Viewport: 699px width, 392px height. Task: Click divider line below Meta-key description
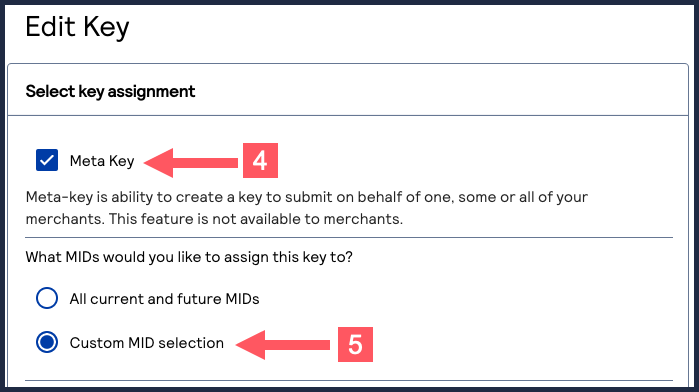[x=349, y=238]
